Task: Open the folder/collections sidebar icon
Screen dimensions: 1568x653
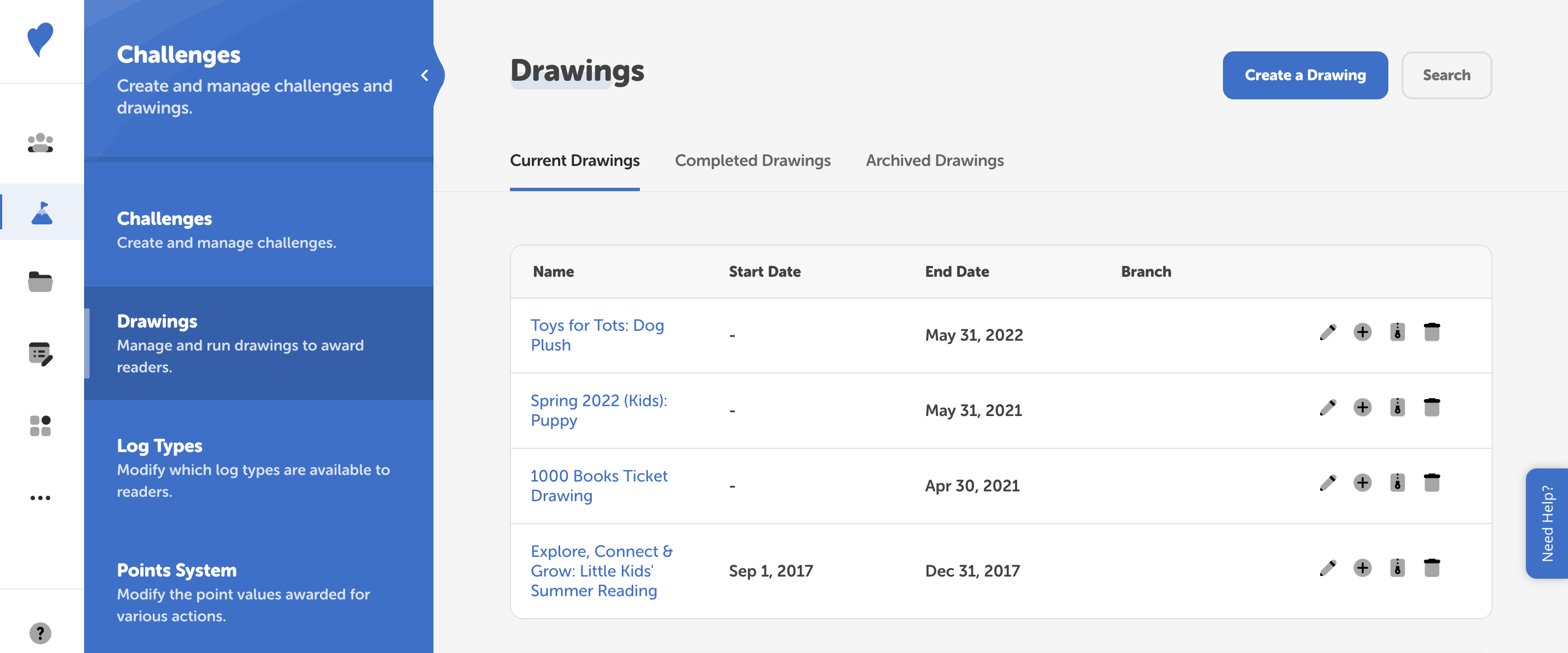Action: [40, 282]
